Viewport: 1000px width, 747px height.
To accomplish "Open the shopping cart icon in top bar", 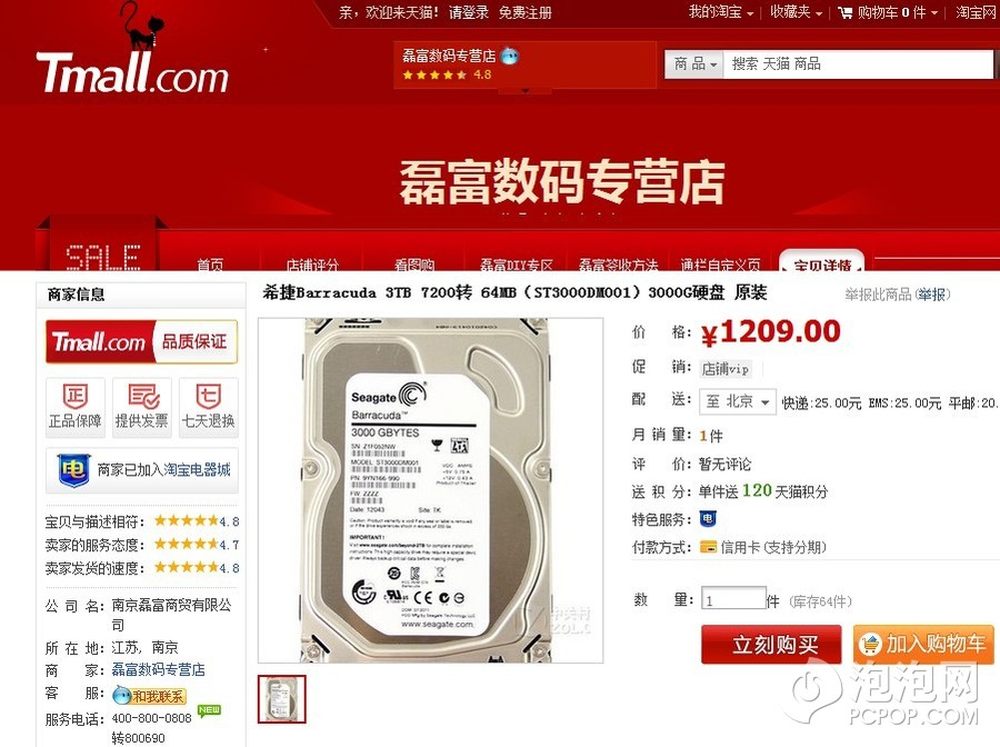I will [845, 12].
